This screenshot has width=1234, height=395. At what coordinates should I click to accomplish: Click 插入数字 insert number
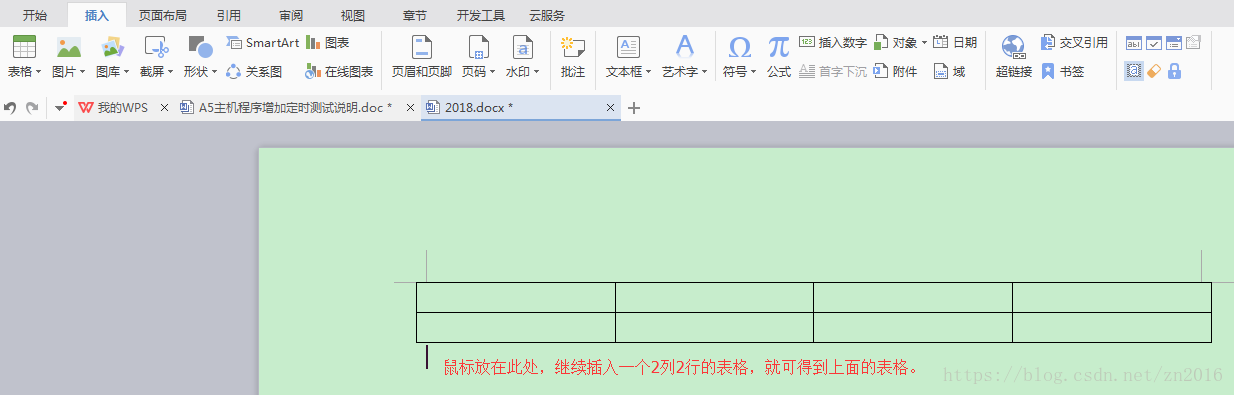tap(833, 42)
